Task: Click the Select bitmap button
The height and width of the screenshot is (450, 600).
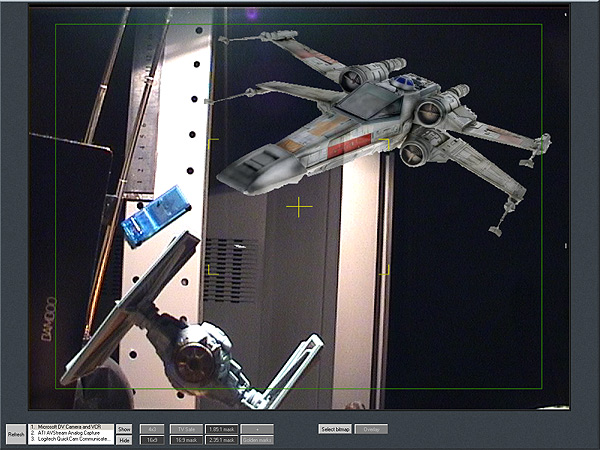Action: pyautogui.click(x=335, y=429)
